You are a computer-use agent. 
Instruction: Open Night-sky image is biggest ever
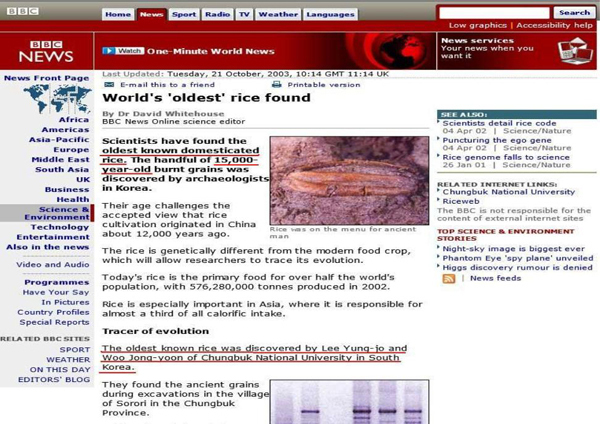pyautogui.click(x=514, y=249)
